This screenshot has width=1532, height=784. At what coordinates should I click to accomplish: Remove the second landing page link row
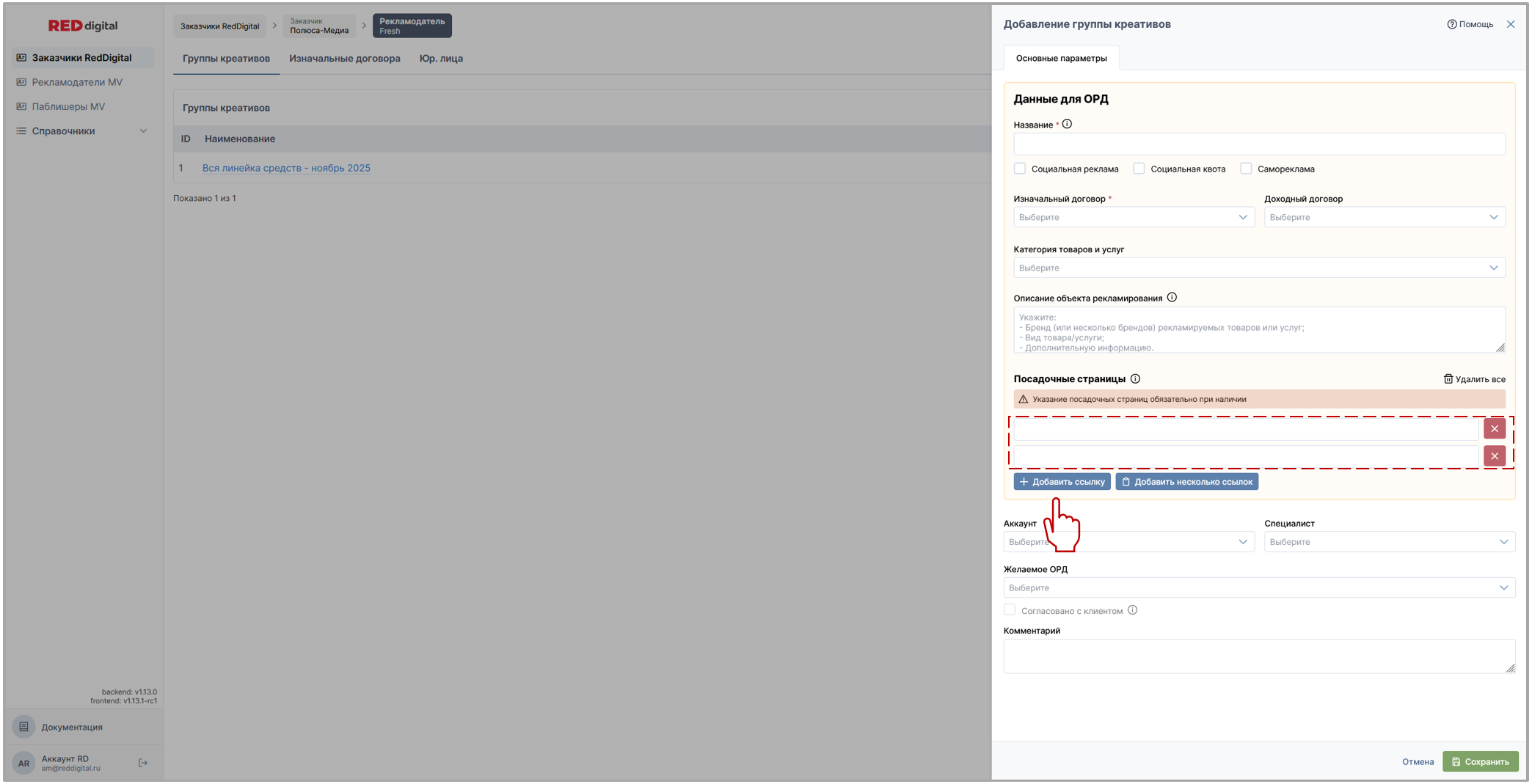[x=1494, y=456]
